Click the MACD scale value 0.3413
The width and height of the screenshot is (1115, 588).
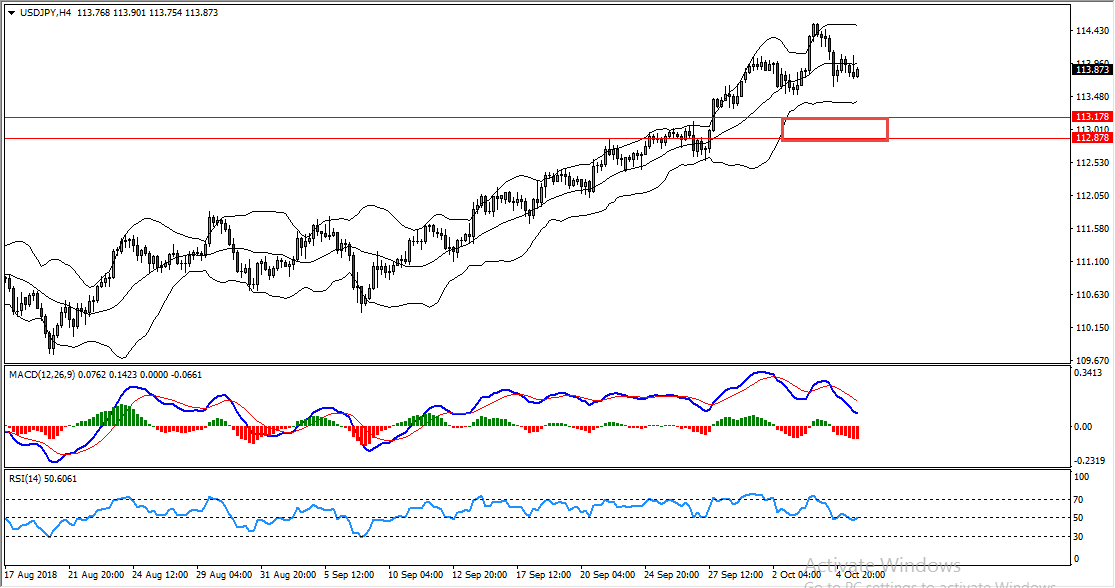1088,373
